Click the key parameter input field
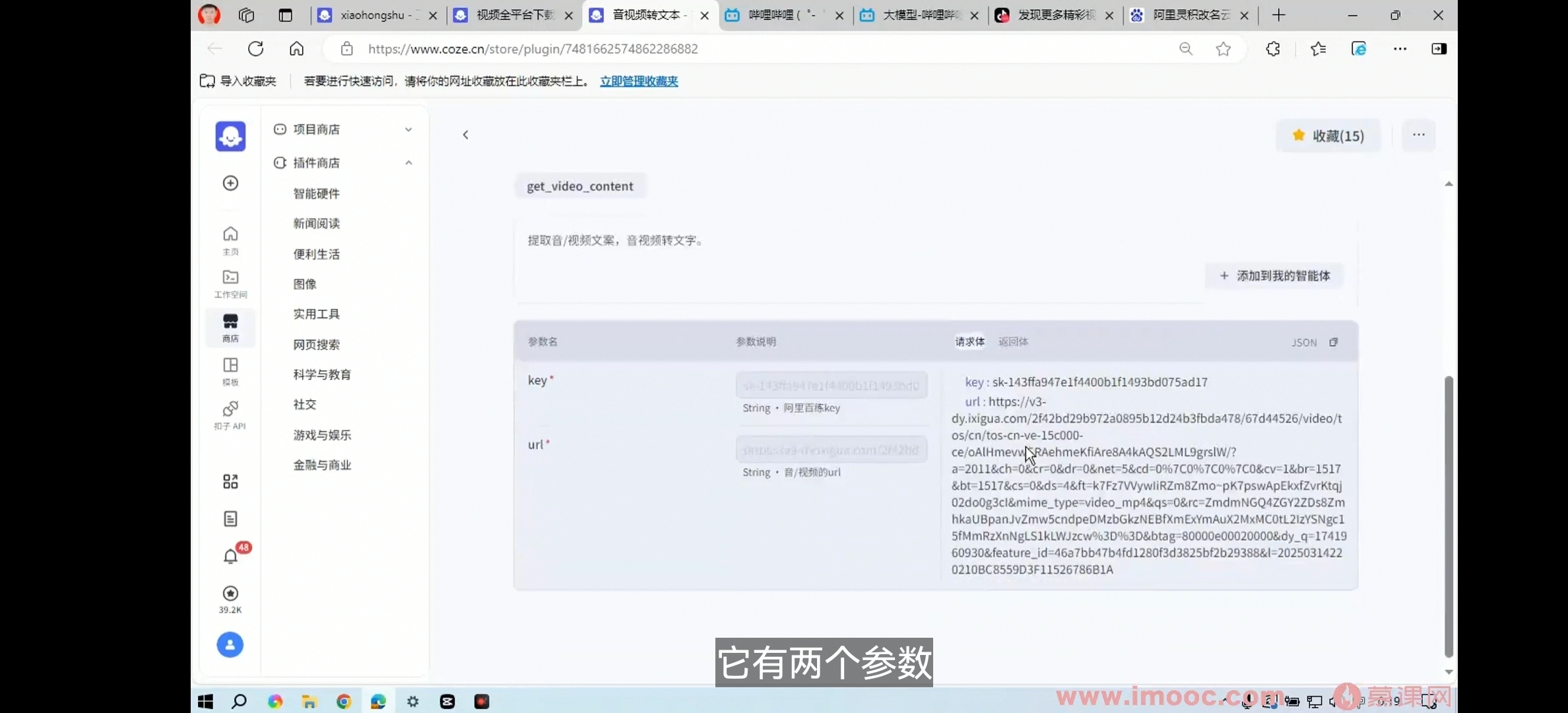 (x=832, y=386)
